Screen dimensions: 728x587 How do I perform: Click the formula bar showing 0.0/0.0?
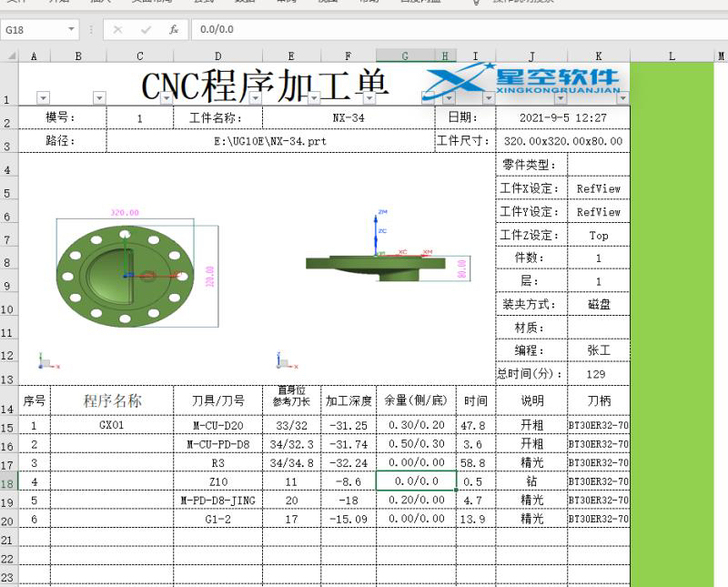(460, 29)
